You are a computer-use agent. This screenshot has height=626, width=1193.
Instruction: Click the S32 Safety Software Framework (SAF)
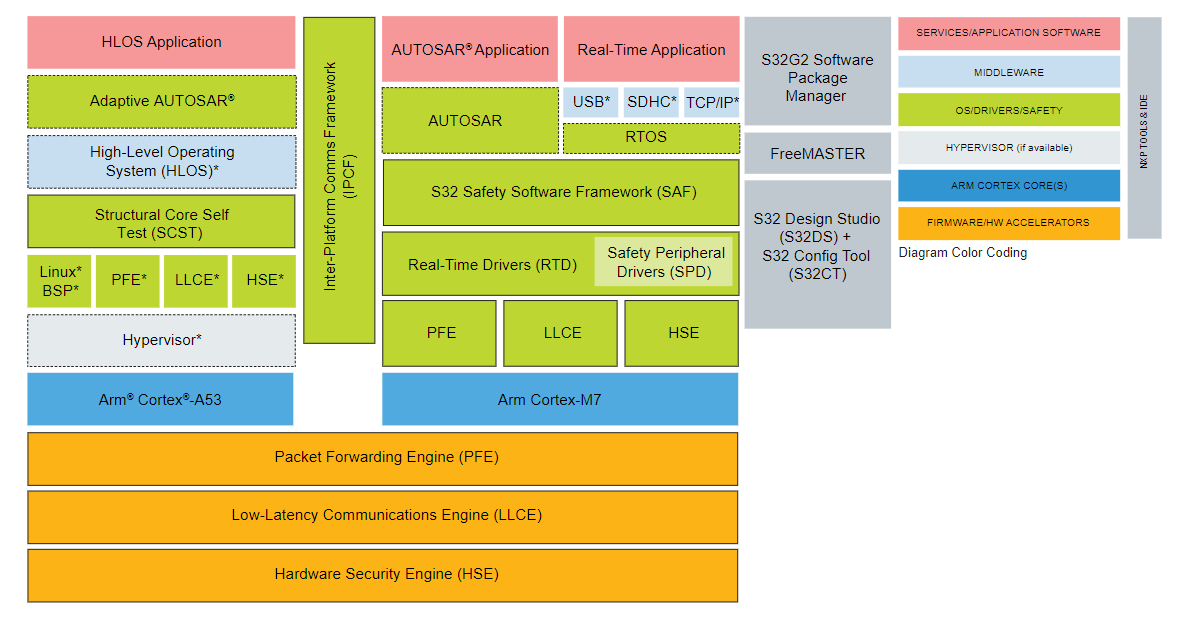tap(560, 192)
